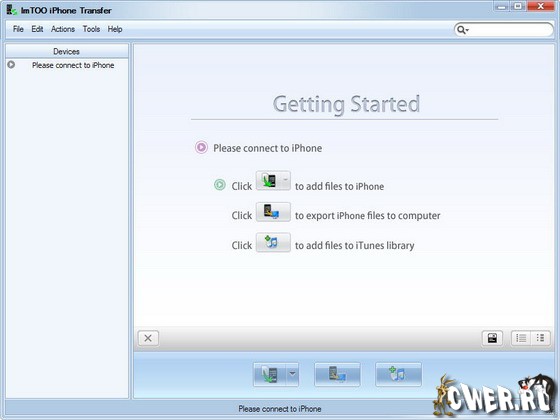Click add-to-iPhone icon in Getting Started guide
This screenshot has width=560, height=420.
click(273, 181)
